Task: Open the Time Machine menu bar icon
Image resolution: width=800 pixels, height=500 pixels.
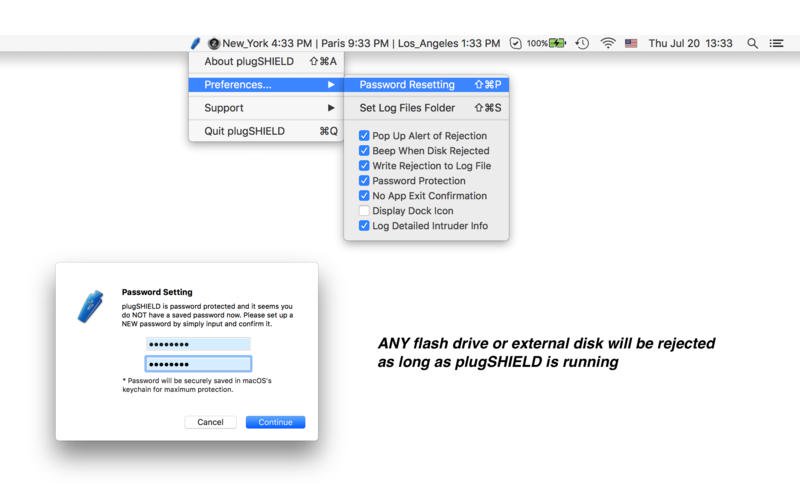Action: (582, 43)
